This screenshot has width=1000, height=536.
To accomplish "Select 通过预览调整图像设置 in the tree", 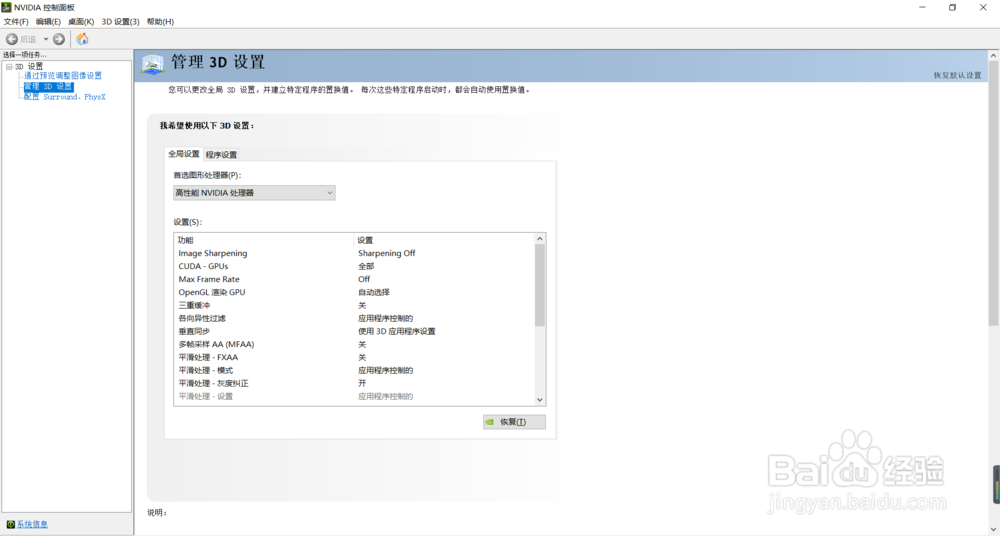I will click(x=63, y=75).
